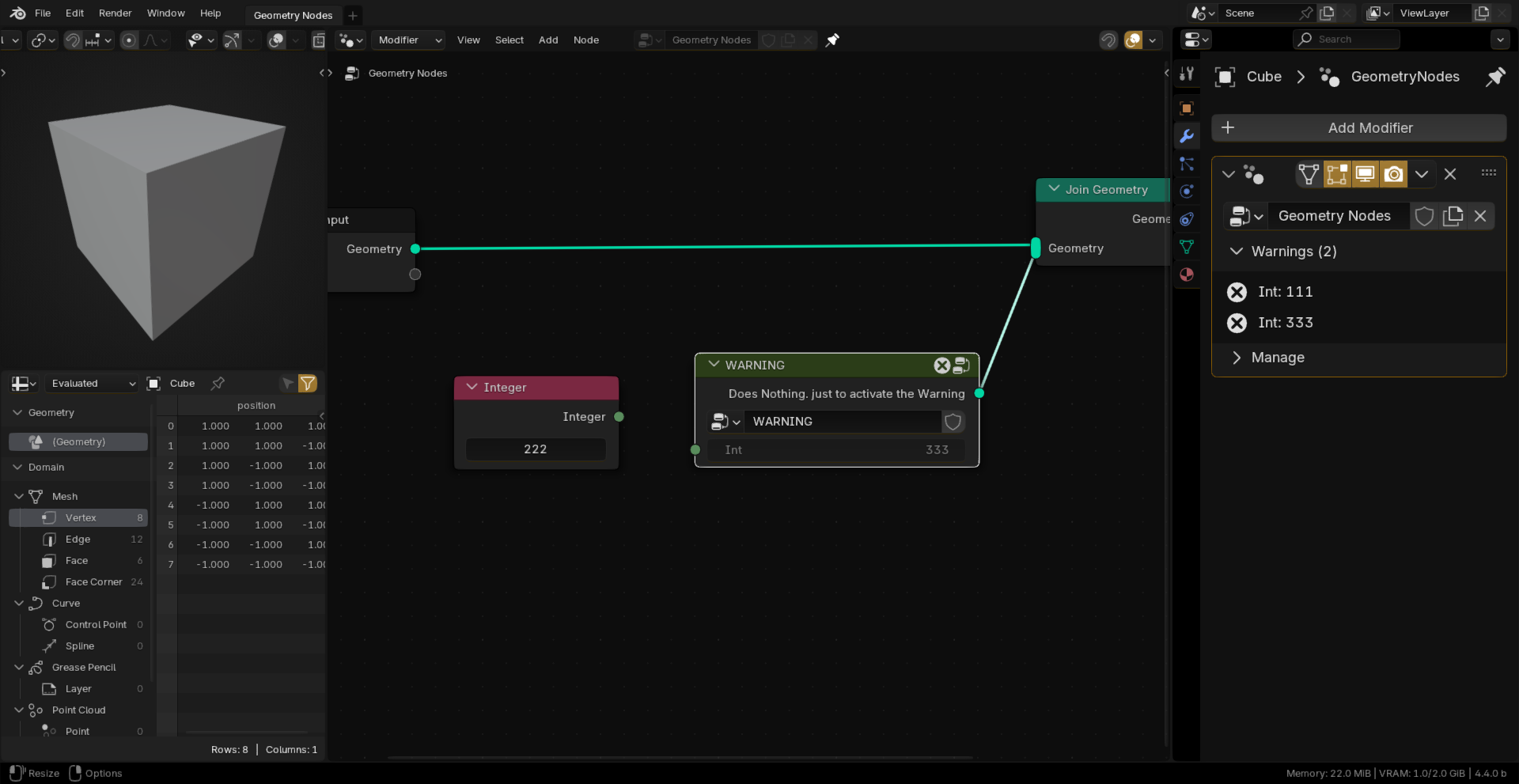
Task: Click the pin icon in node editor header
Action: point(832,40)
